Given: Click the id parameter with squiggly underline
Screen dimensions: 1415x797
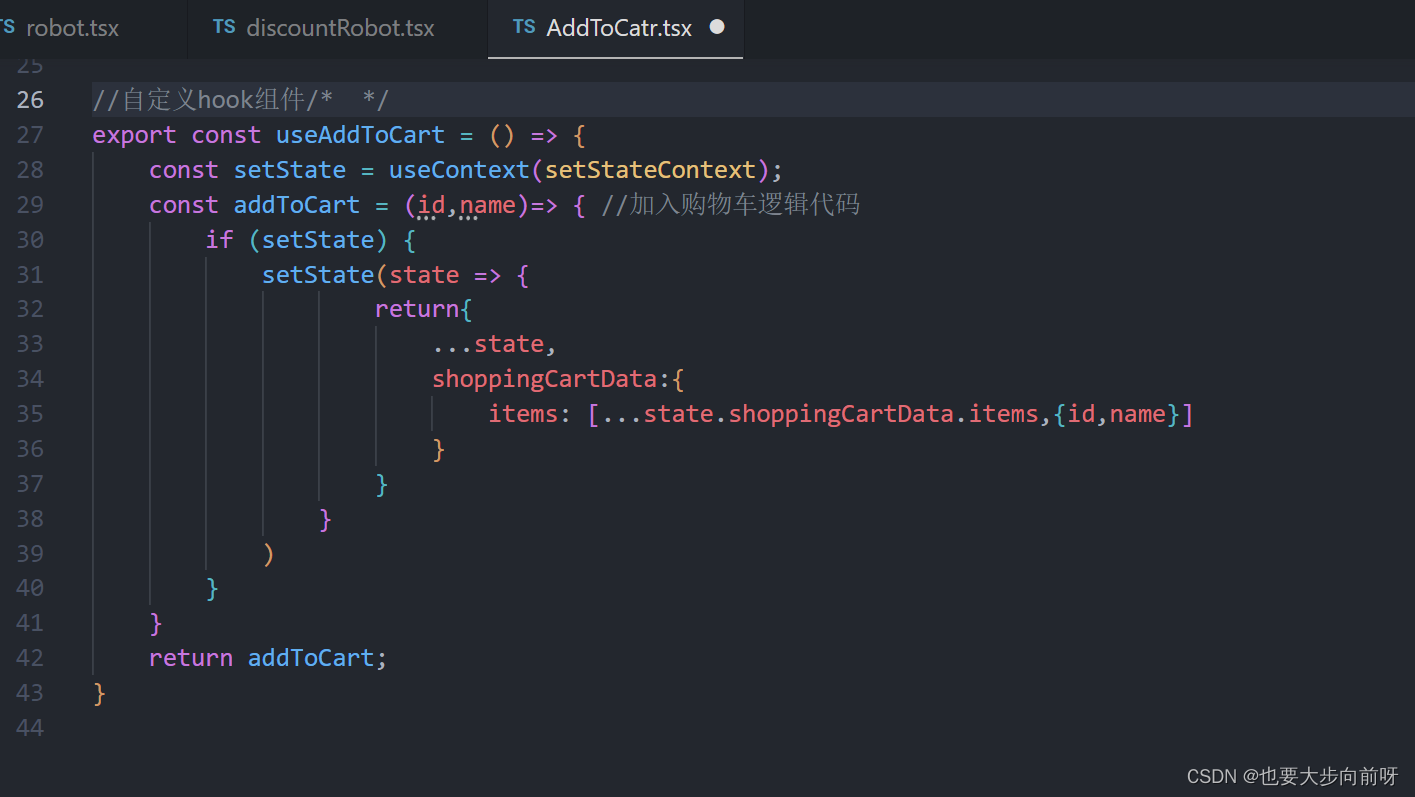Looking at the screenshot, I should coord(430,204).
